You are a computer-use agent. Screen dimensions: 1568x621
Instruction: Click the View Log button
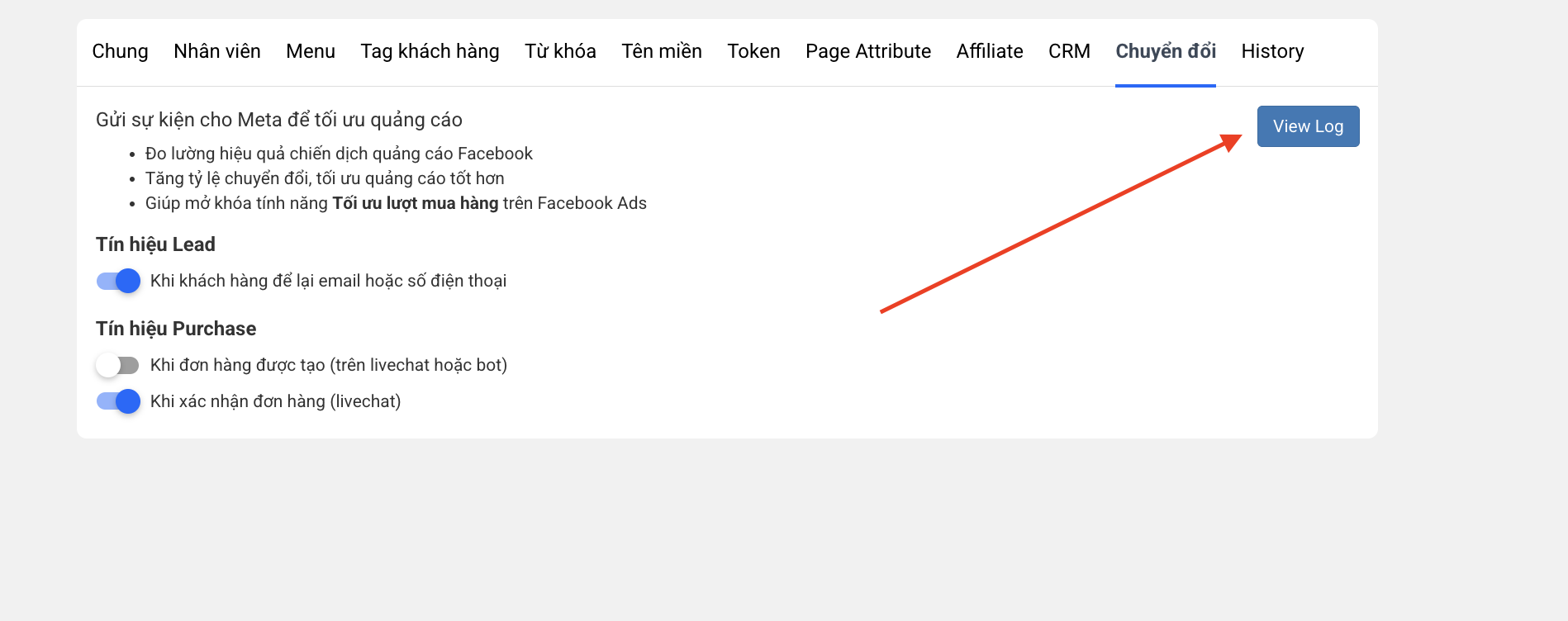[1308, 126]
